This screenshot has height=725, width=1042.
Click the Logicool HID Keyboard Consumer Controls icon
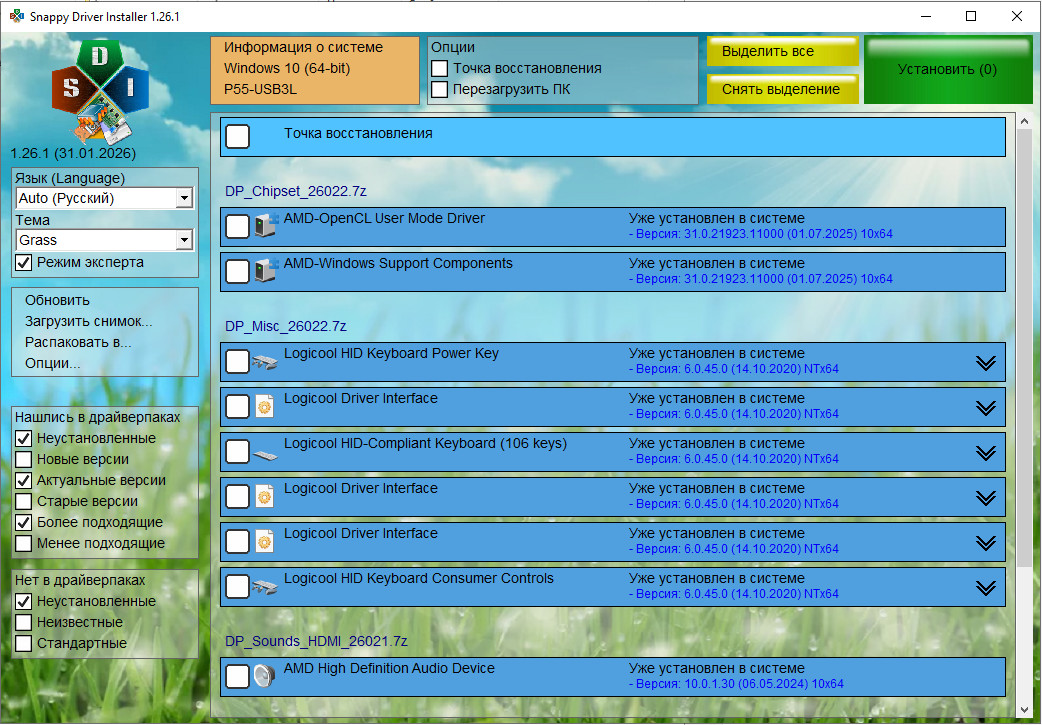click(265, 587)
